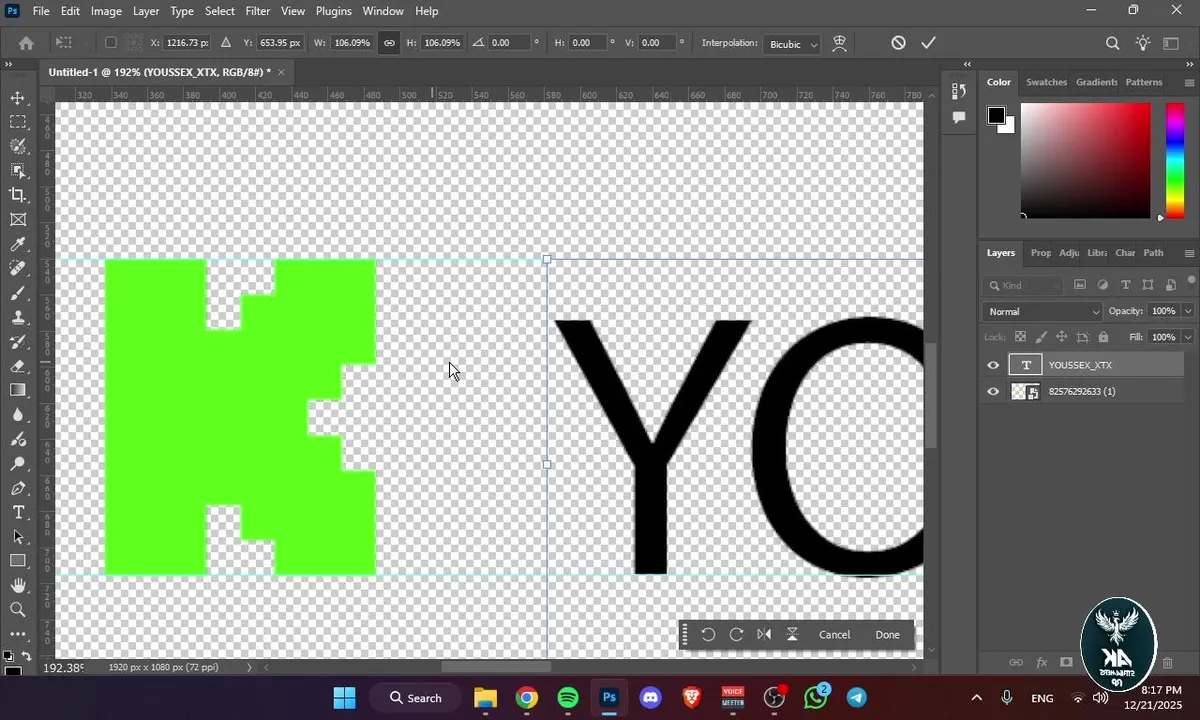The image size is (1200, 720).
Task: Select the Horizontal Type tool
Action: tap(18, 512)
